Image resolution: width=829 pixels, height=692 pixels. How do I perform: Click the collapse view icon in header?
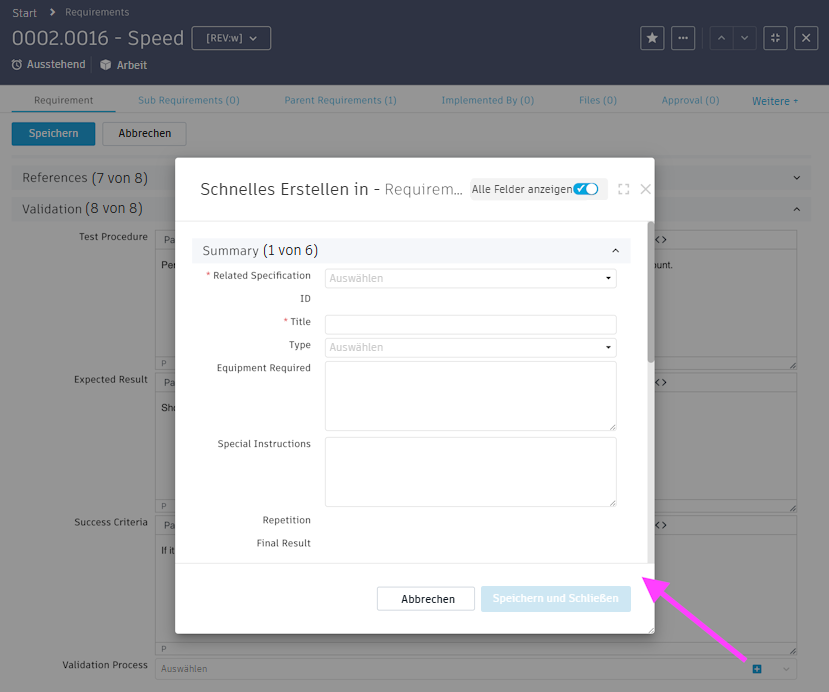(775, 38)
